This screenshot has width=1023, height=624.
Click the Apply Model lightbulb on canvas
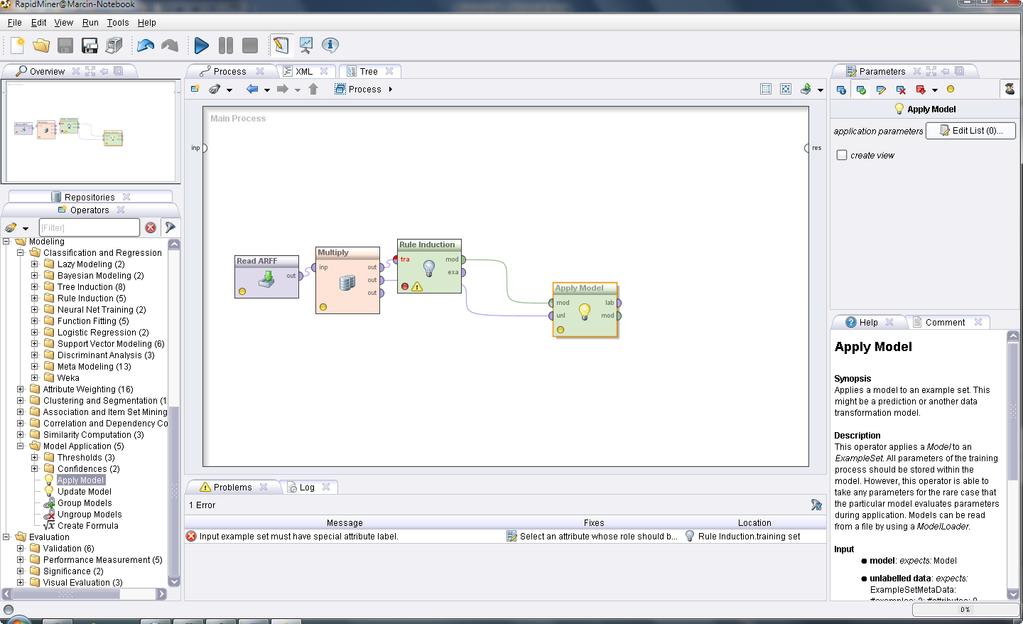click(x=585, y=311)
